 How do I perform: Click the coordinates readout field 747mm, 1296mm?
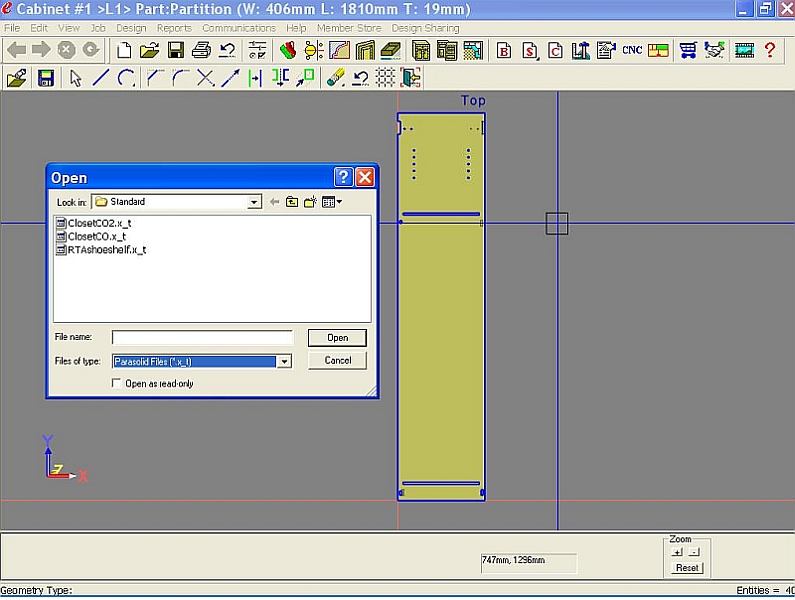click(x=528, y=562)
